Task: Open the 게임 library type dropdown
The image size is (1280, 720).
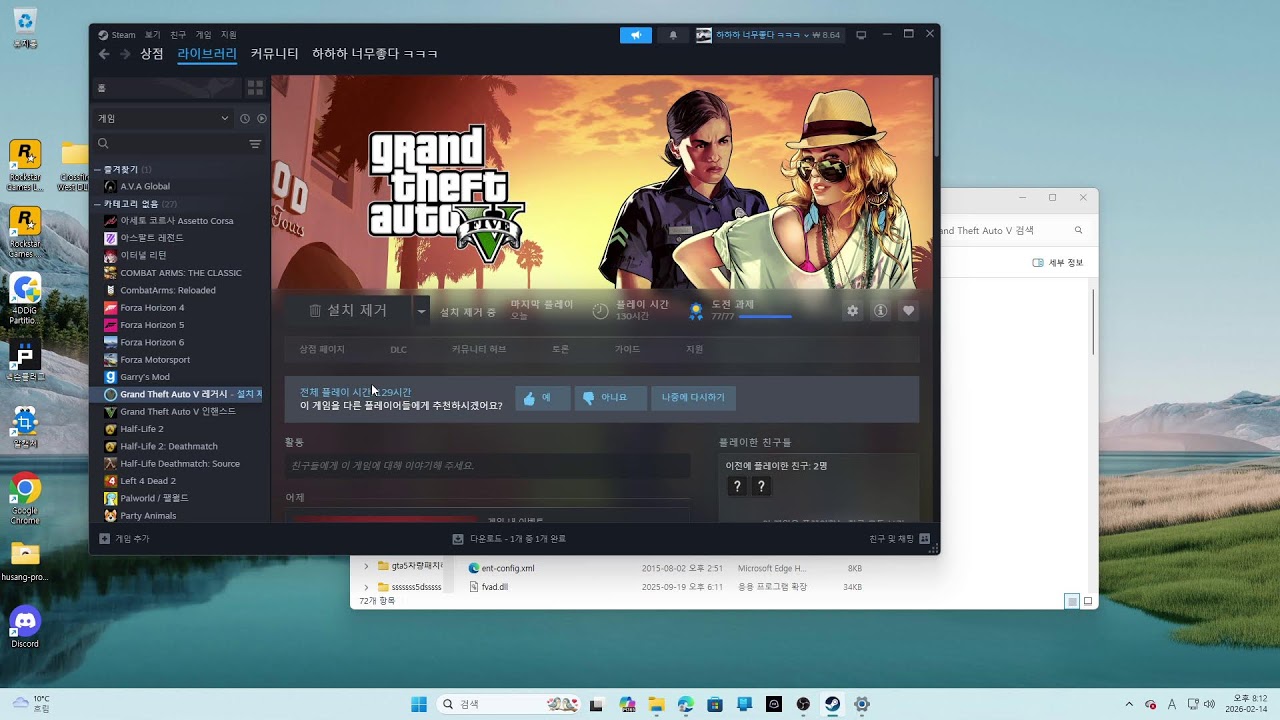Action: click(x=163, y=118)
